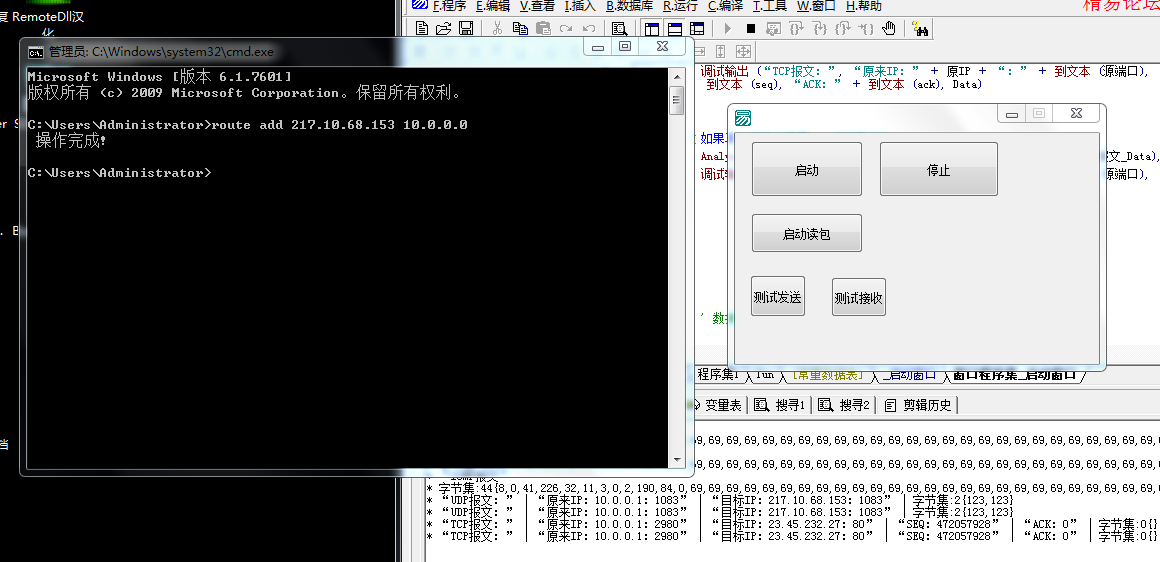Switch to the 窗口程序集_启动窗口 tab
This screenshot has height=562, width=1160.
pyautogui.click(x=1014, y=375)
